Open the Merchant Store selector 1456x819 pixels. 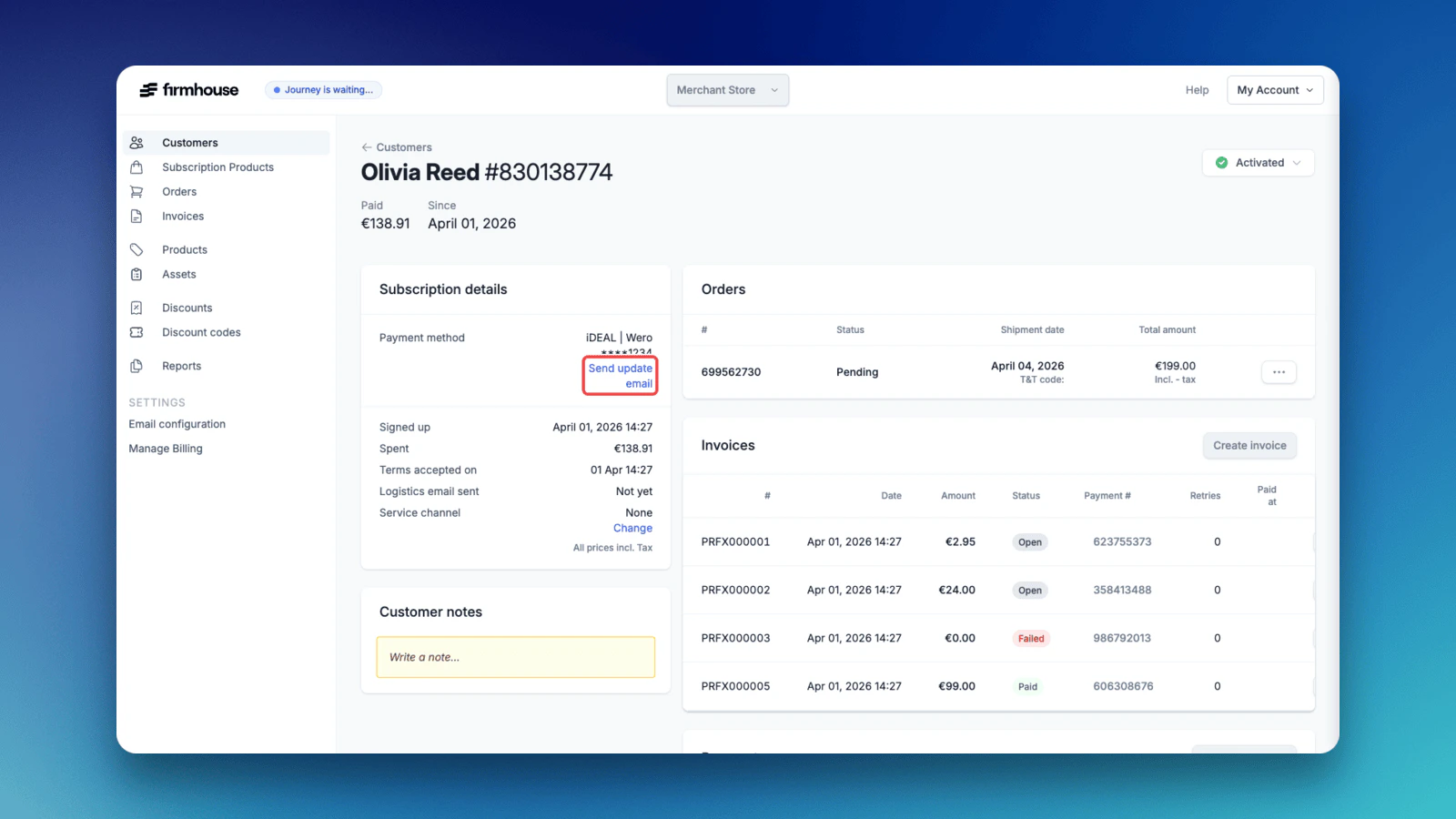click(726, 90)
